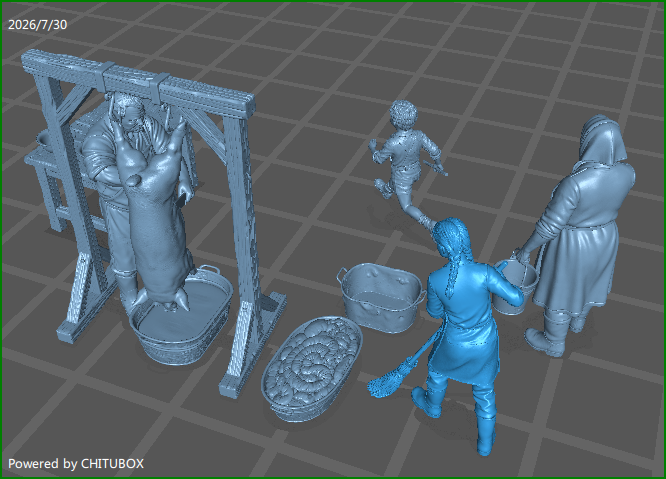Viewport: 666px width, 479px height.
Task: Select the hooded figure carrying a bucket
Action: click(584, 238)
